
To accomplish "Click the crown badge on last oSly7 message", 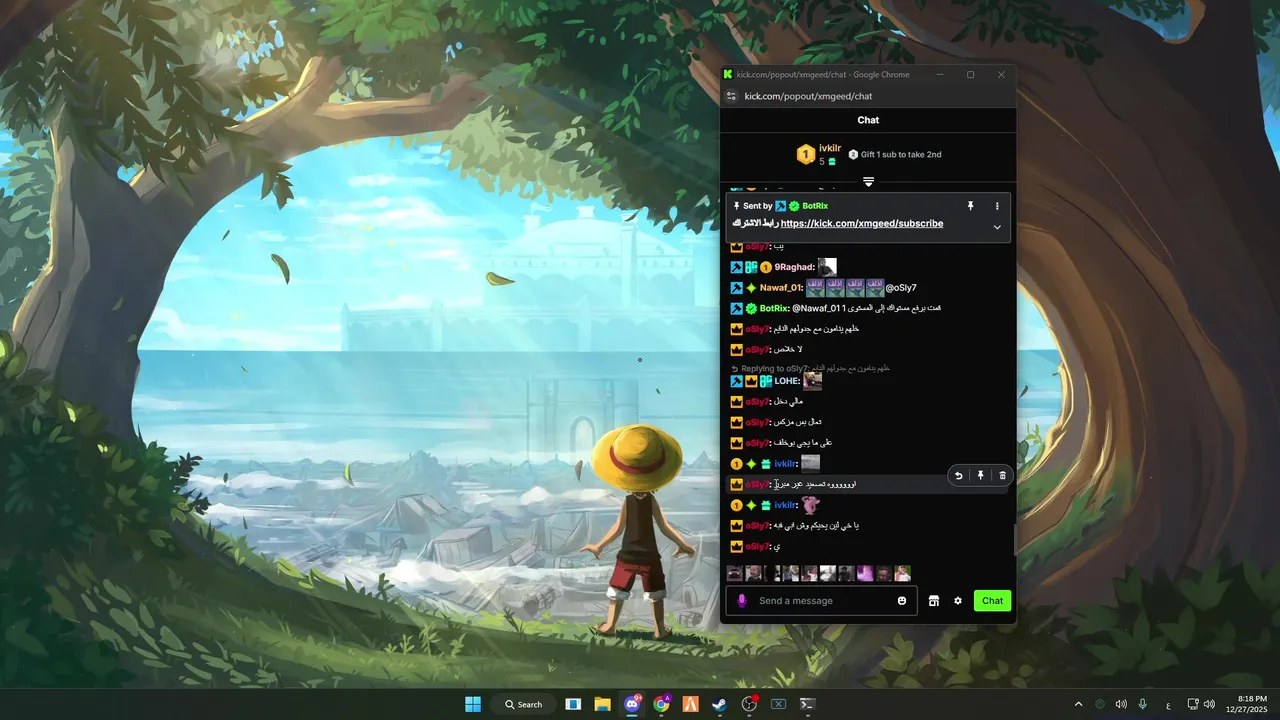I will coord(736,546).
